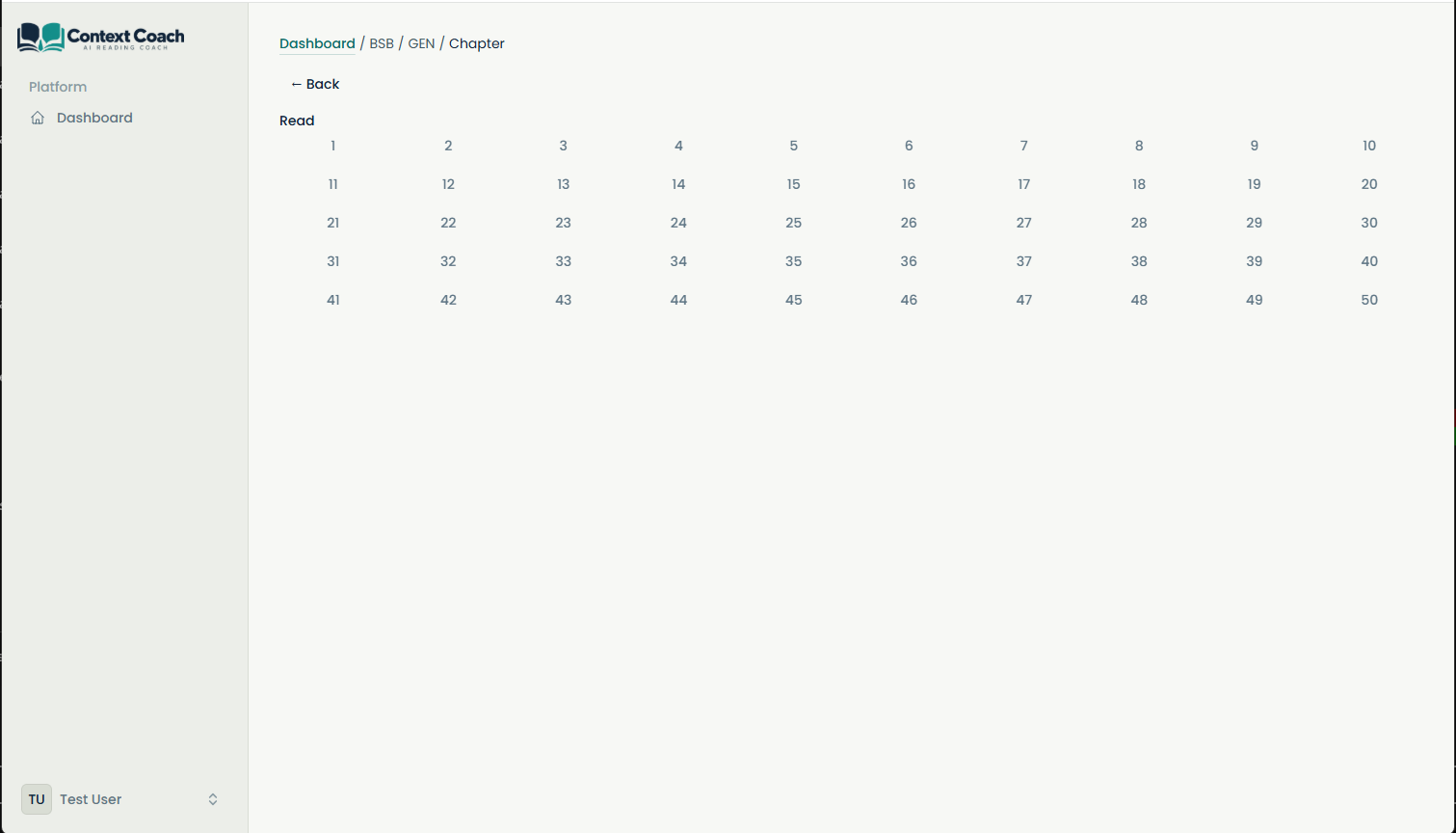Select chapter 50
Screen dimensions: 1456x833
coord(1369,300)
